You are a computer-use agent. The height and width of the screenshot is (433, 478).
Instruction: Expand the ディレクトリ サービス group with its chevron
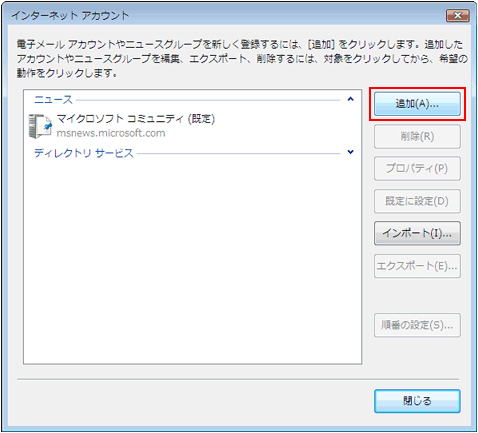[350, 152]
